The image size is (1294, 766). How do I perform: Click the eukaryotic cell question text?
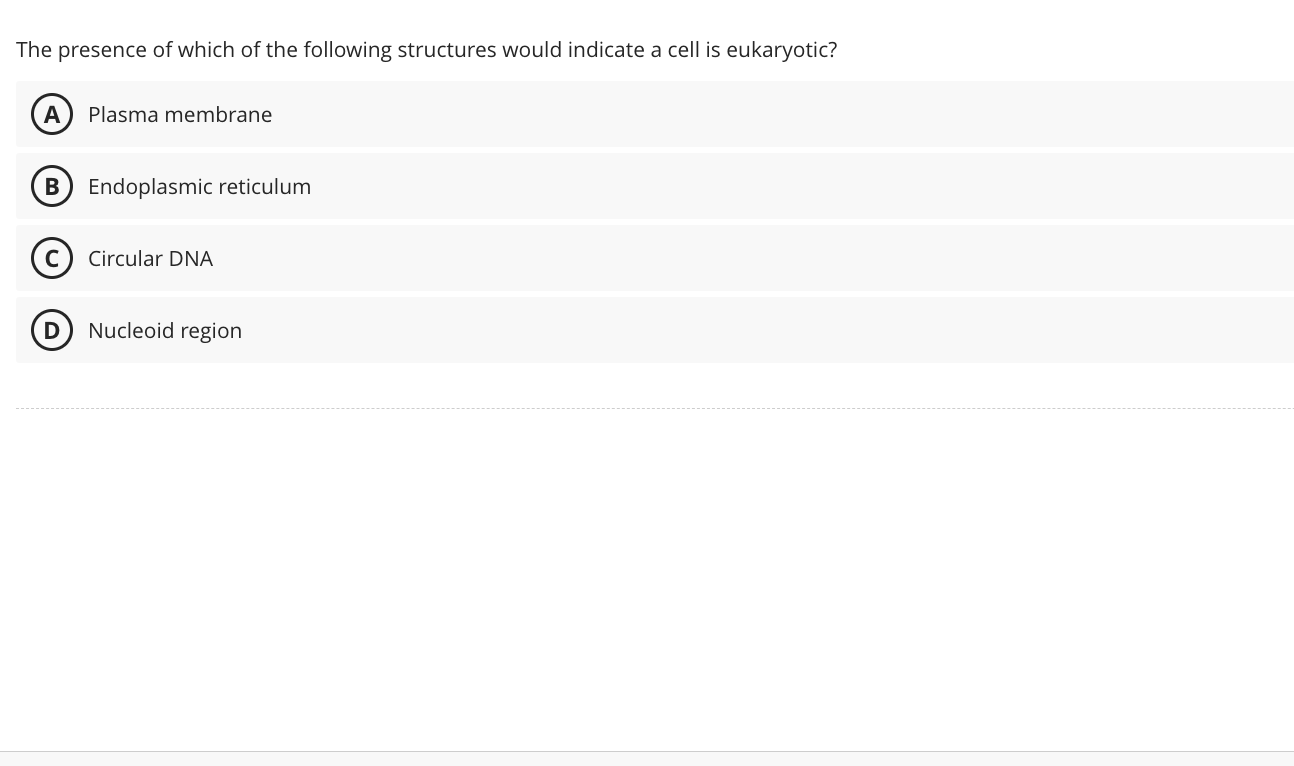point(426,49)
